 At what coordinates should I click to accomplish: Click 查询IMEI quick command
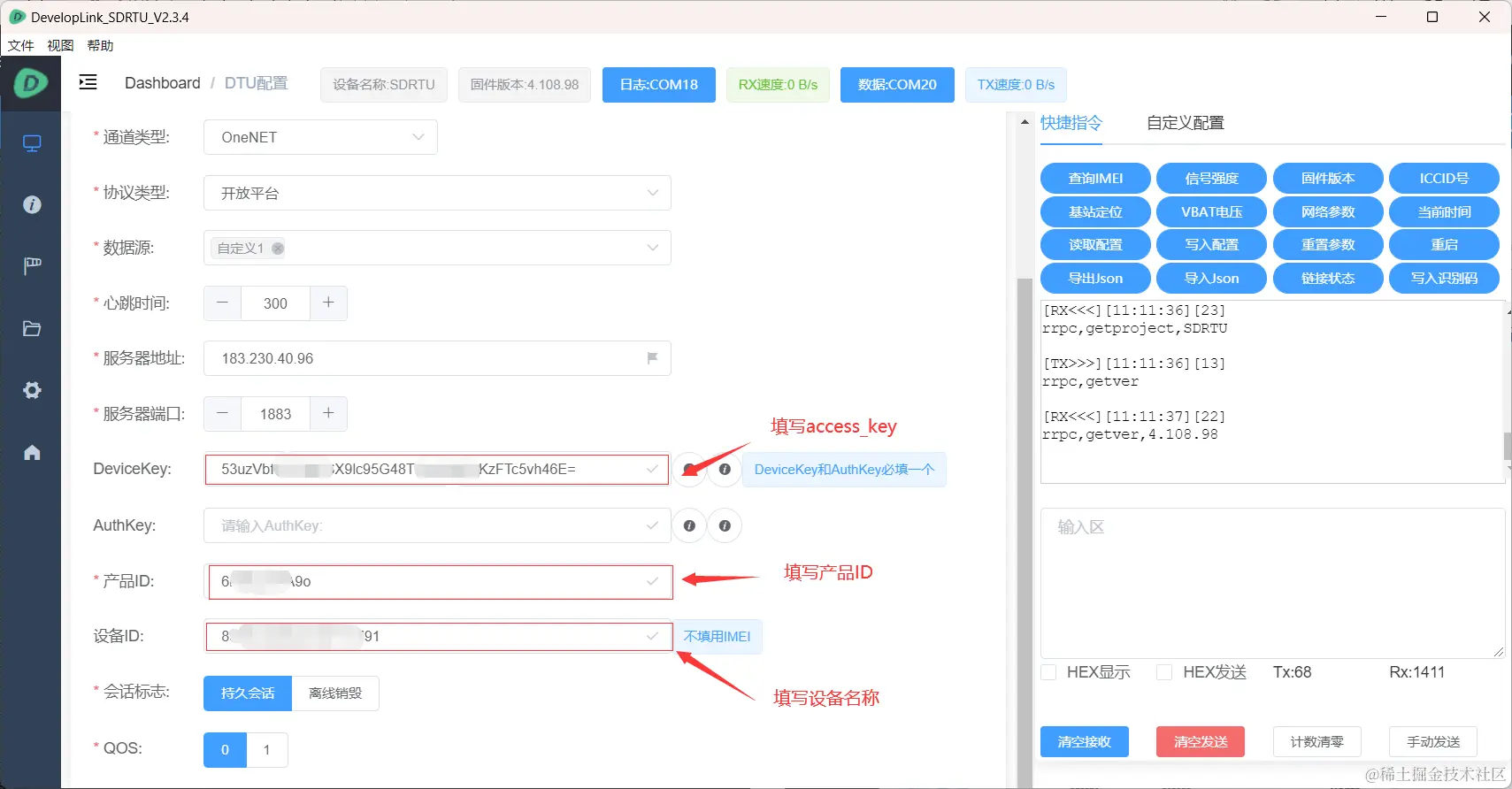point(1095,179)
